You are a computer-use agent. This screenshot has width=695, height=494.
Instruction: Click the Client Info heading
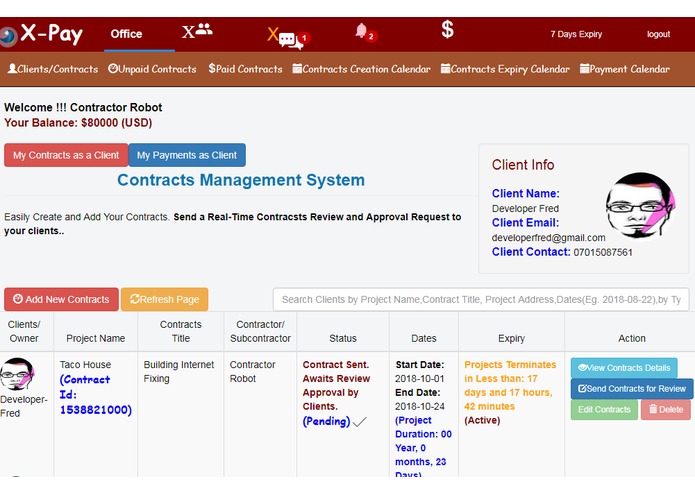[x=523, y=165]
